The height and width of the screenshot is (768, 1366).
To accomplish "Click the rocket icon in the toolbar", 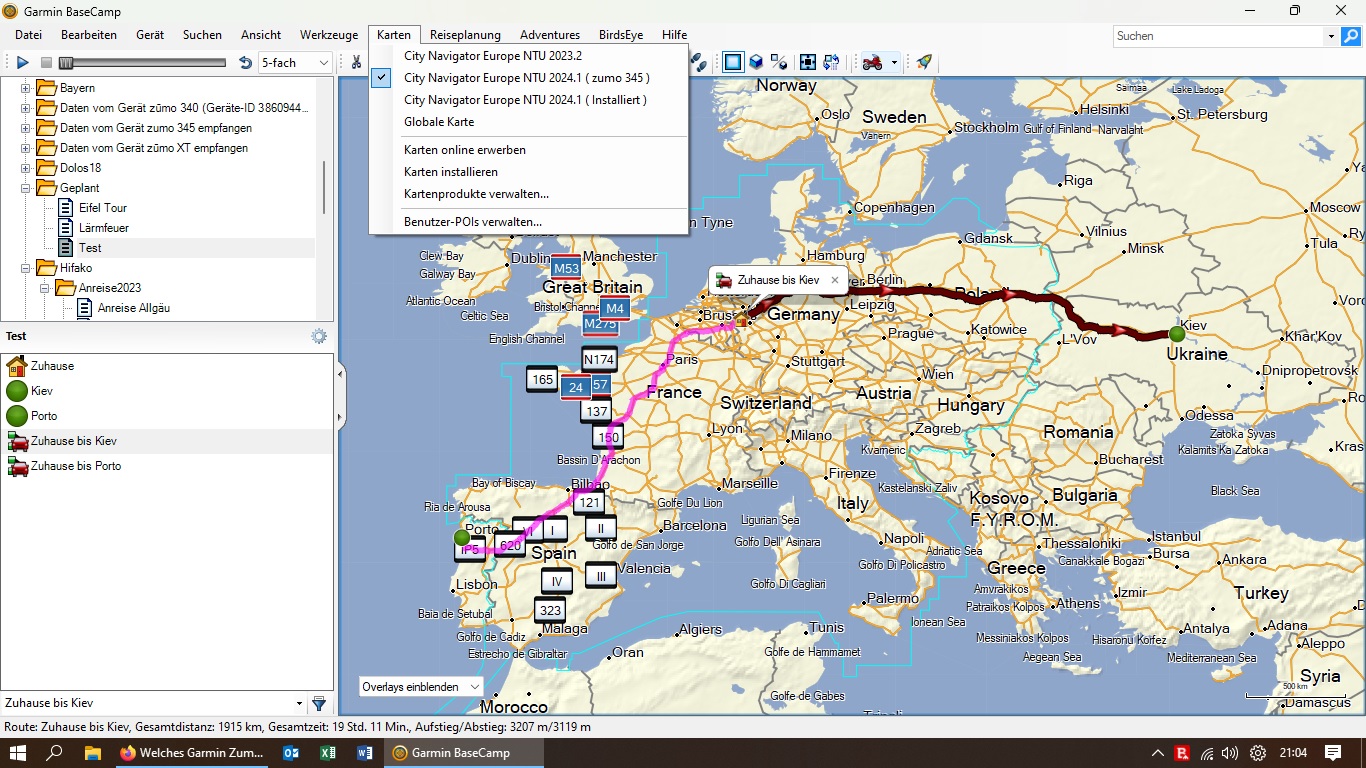I will (925, 62).
